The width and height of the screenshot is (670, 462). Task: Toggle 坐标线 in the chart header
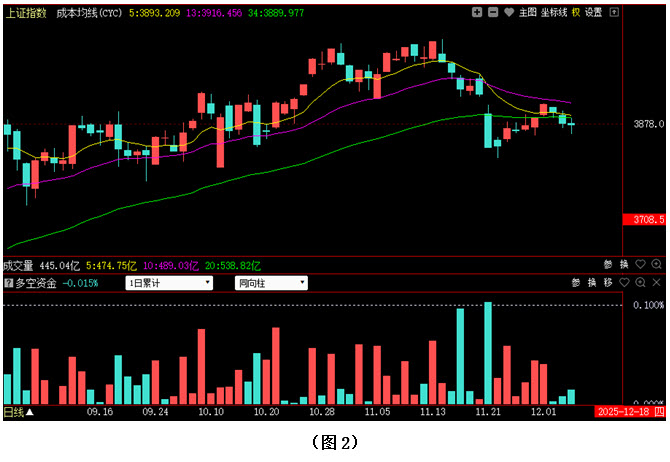[x=554, y=12]
